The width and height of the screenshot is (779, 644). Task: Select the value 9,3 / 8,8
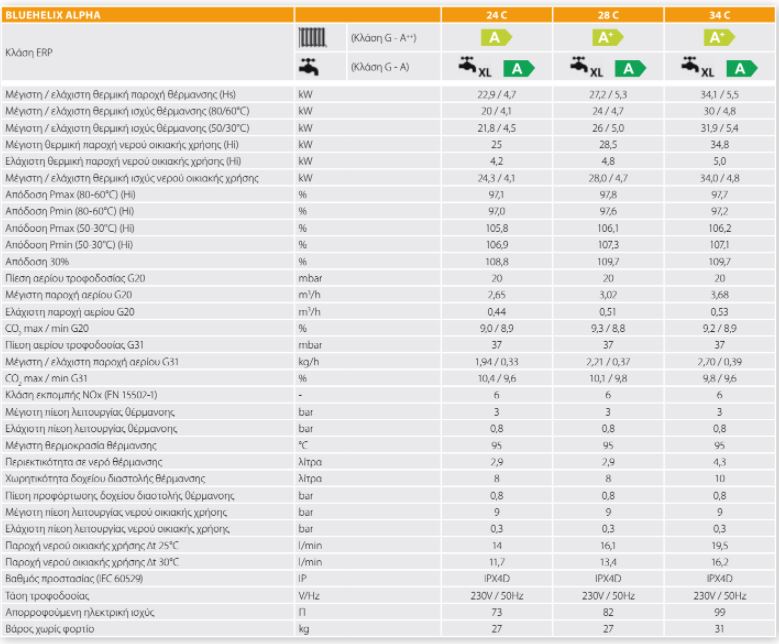(x=608, y=328)
